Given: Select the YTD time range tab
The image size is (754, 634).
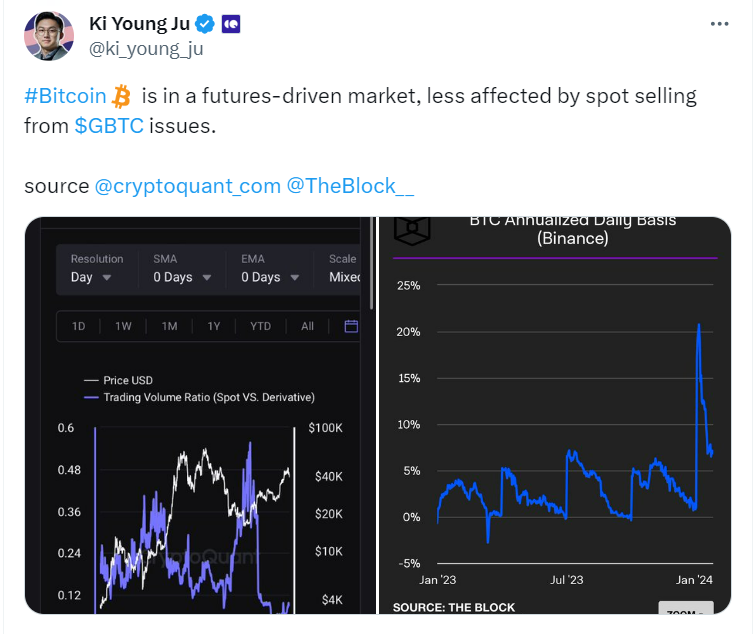Looking at the screenshot, I should (x=260, y=326).
